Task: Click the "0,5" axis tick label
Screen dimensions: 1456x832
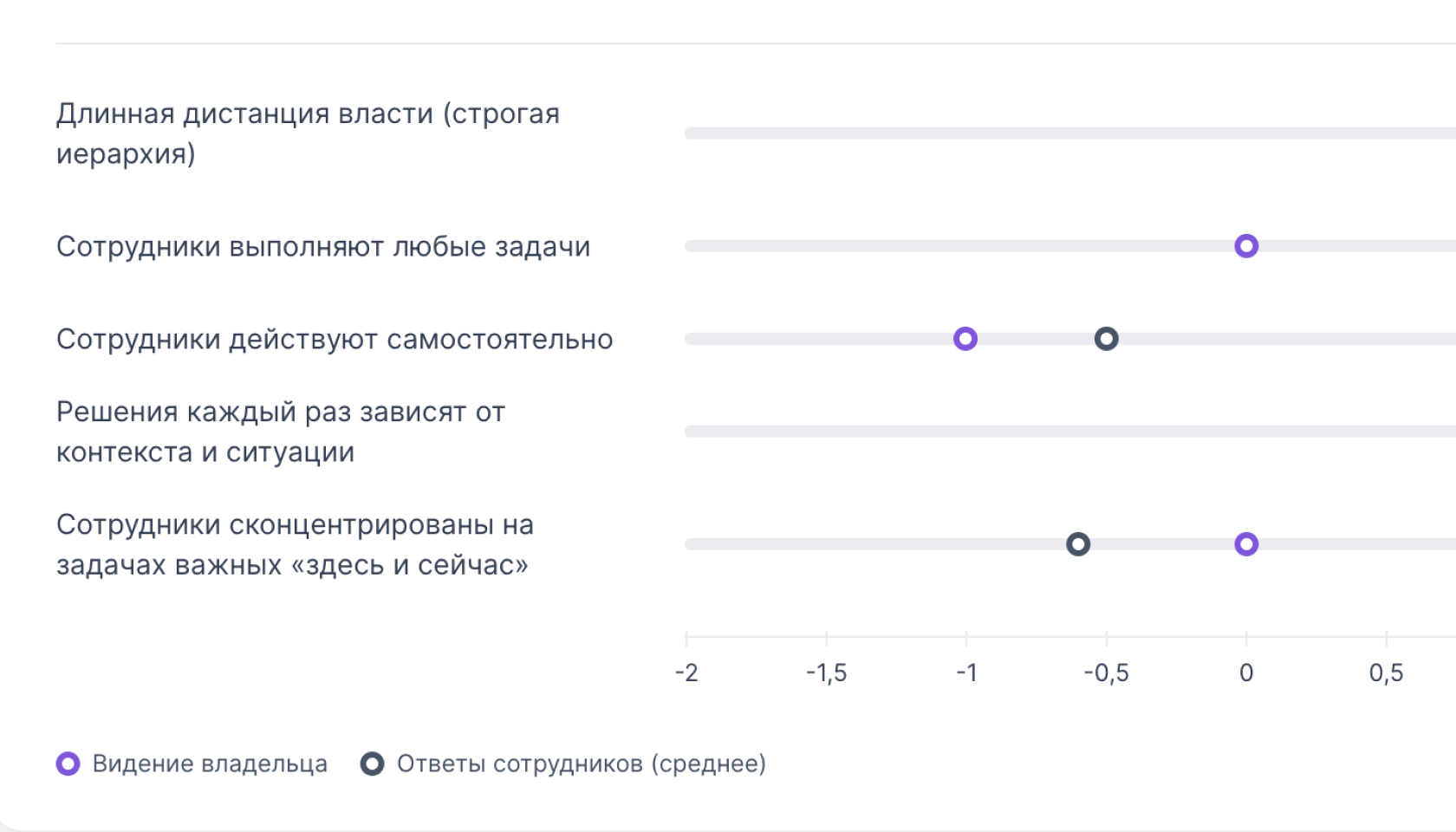Action: coord(1386,673)
